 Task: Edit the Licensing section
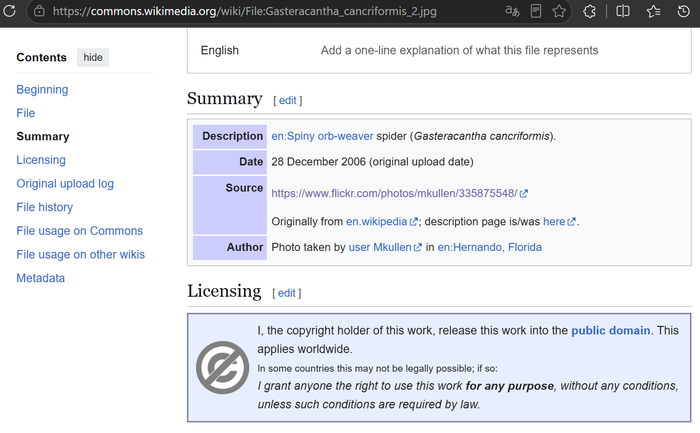[287, 293]
